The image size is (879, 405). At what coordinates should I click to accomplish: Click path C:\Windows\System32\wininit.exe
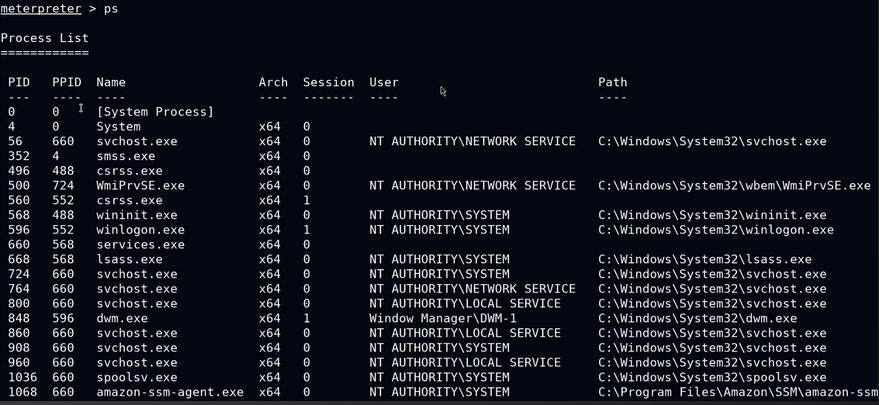(x=712, y=215)
